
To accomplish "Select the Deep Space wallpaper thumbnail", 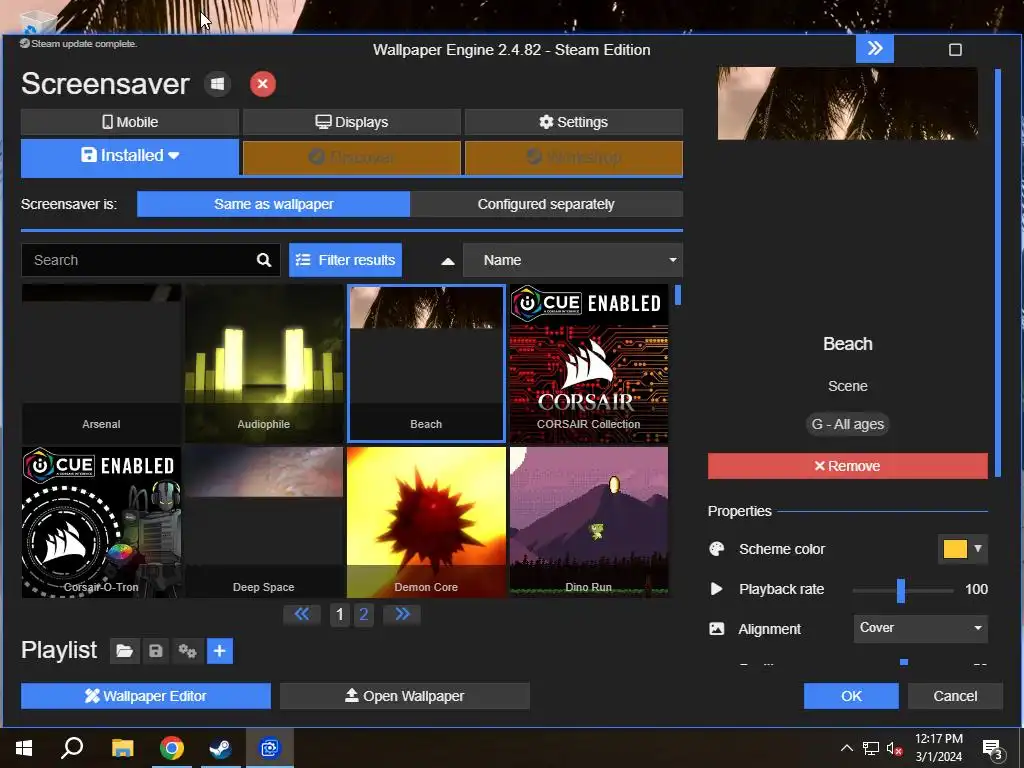I will (x=264, y=522).
